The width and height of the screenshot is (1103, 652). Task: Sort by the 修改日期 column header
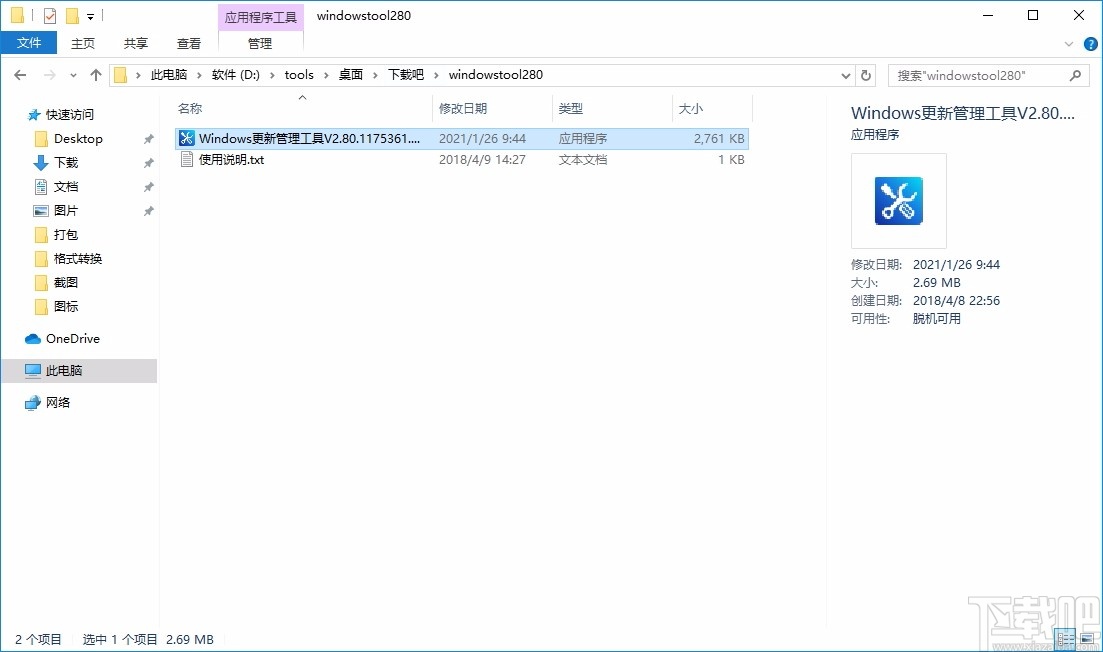point(492,108)
